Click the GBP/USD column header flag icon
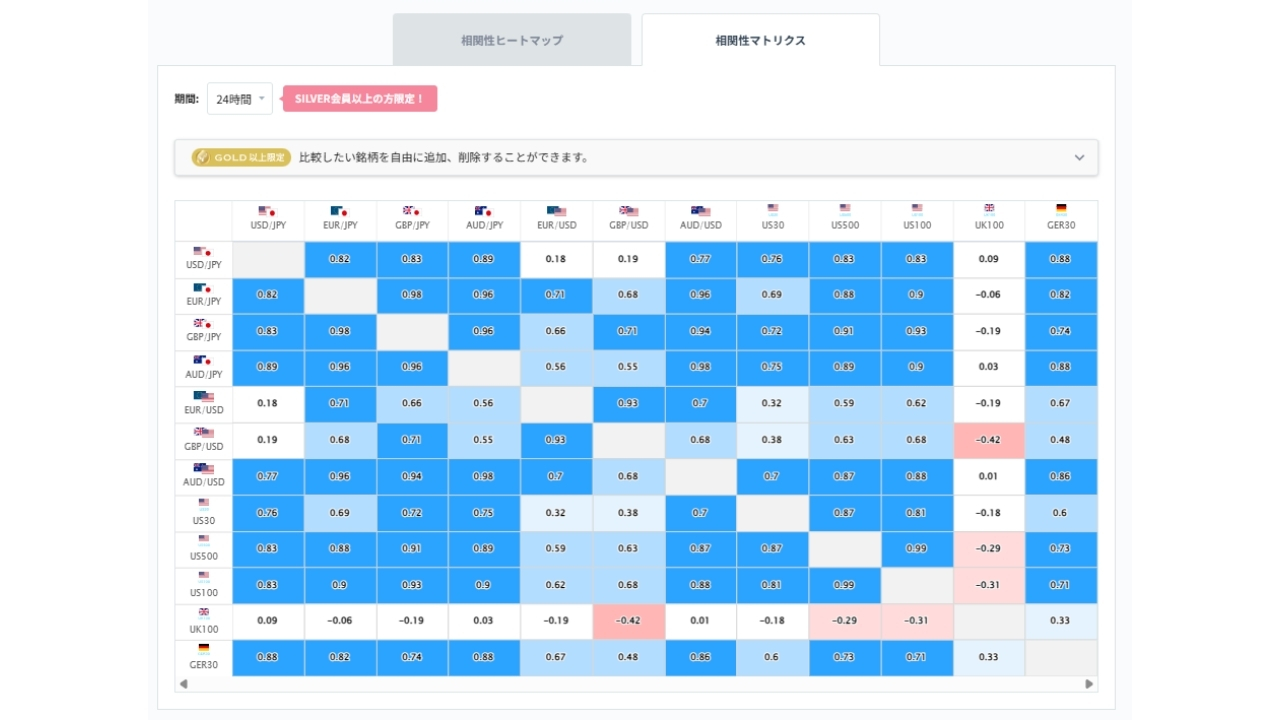This screenshot has height=720, width=1280. coord(628,211)
